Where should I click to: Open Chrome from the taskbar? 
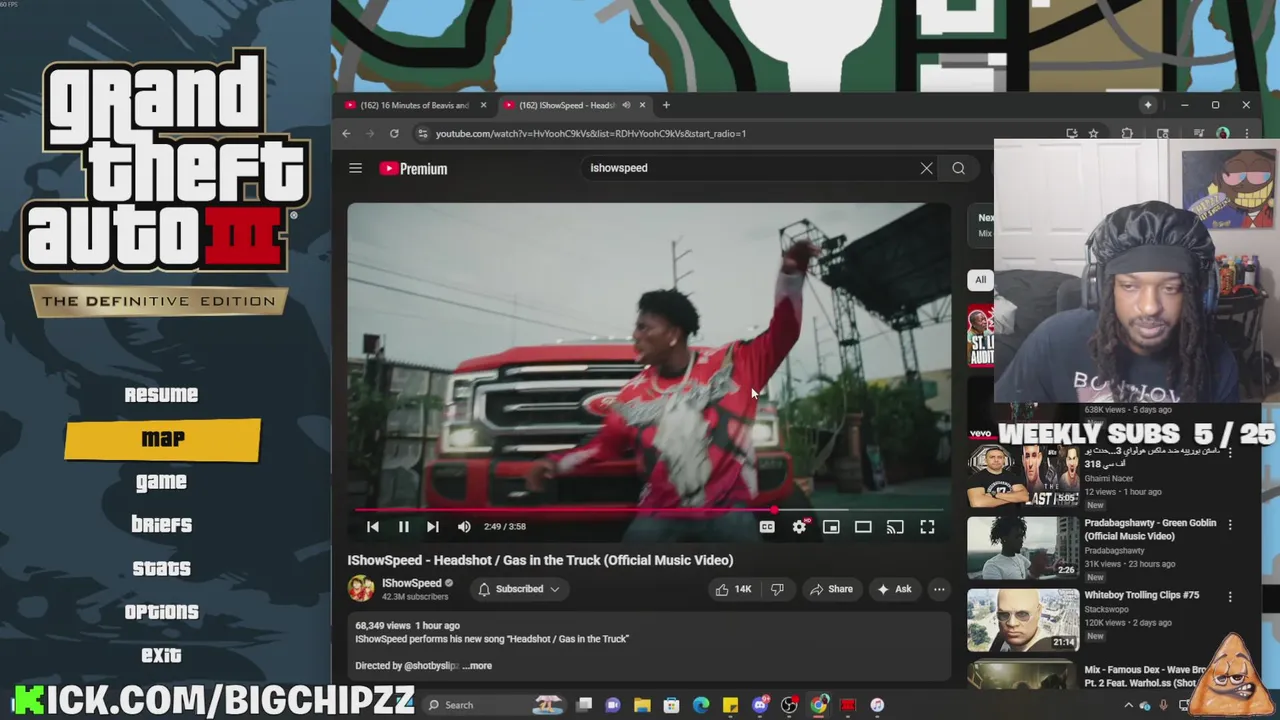click(x=819, y=706)
